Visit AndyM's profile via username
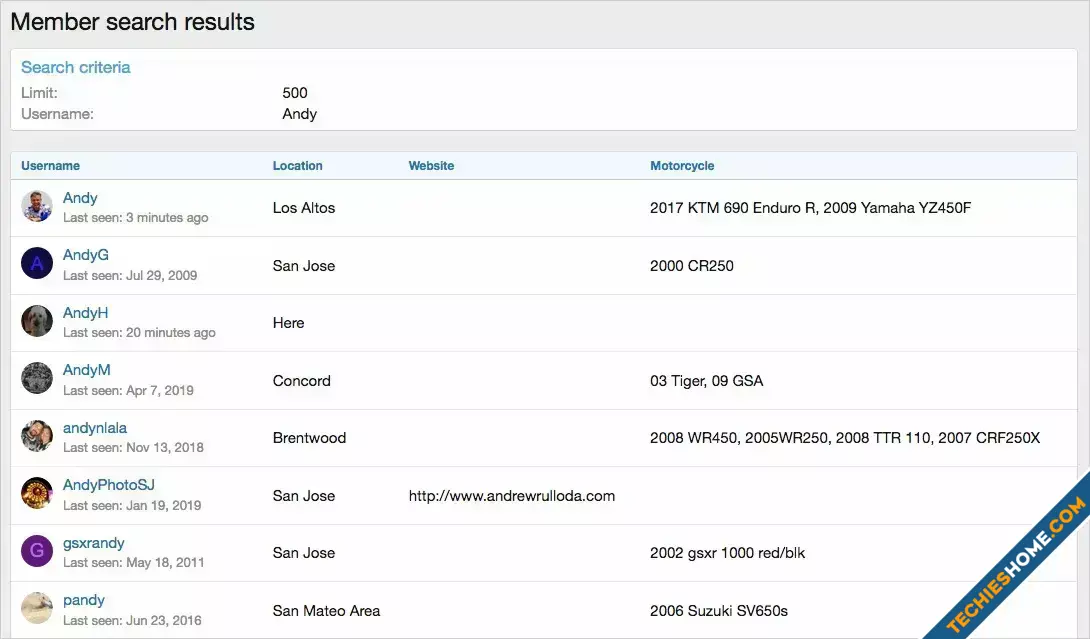The width and height of the screenshot is (1090, 639). 86,370
